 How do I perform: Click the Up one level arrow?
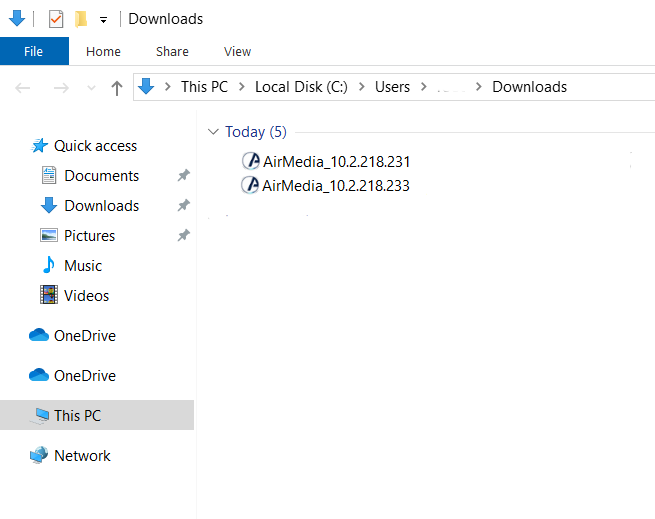tap(117, 88)
